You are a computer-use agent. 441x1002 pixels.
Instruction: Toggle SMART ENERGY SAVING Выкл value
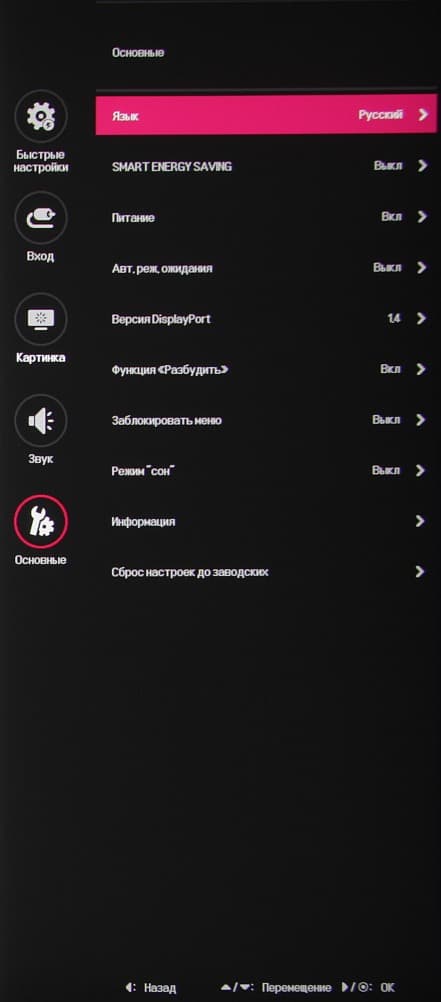388,166
